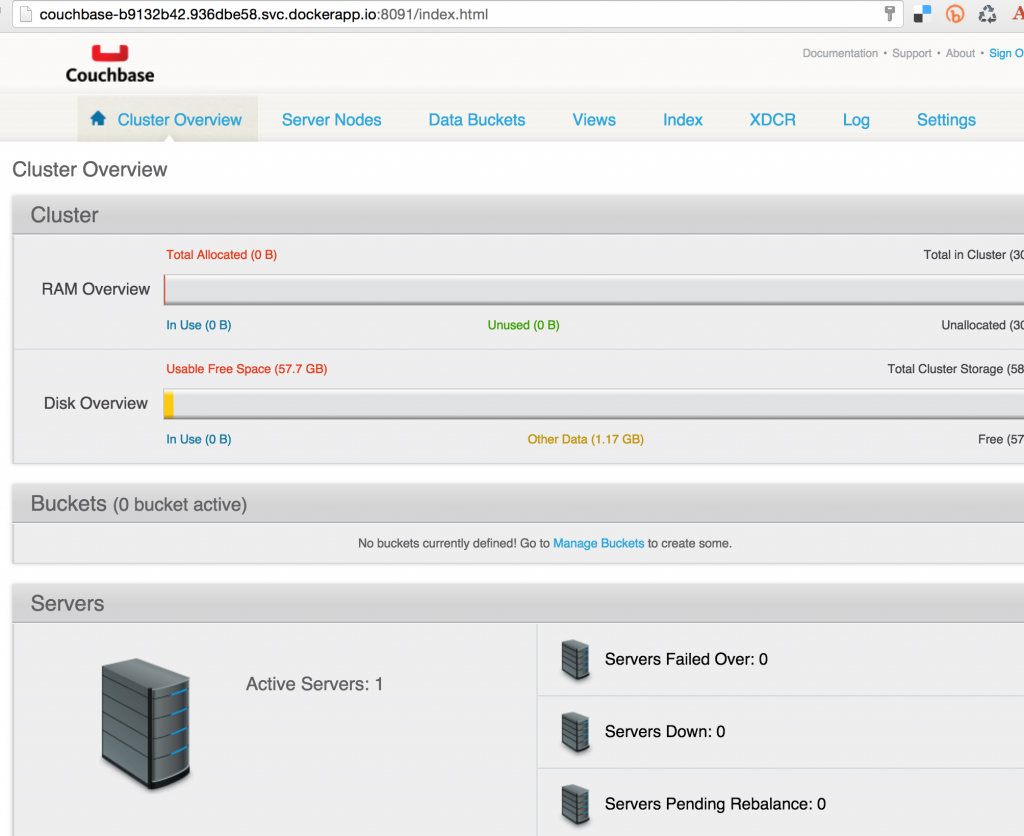Click the Support link in header
The height and width of the screenshot is (836, 1024).
(x=912, y=54)
